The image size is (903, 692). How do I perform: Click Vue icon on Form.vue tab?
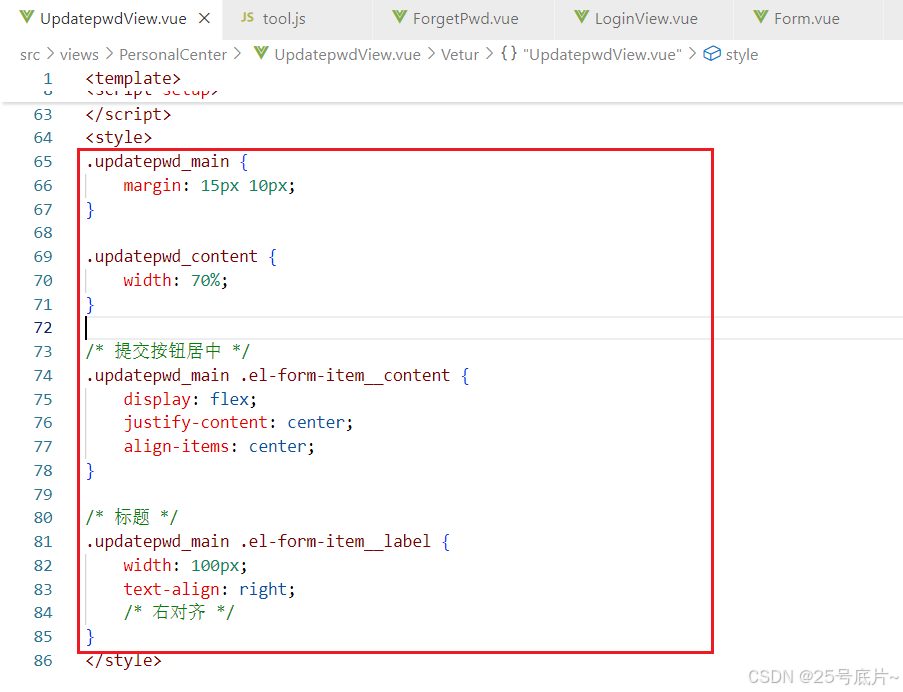(x=761, y=17)
